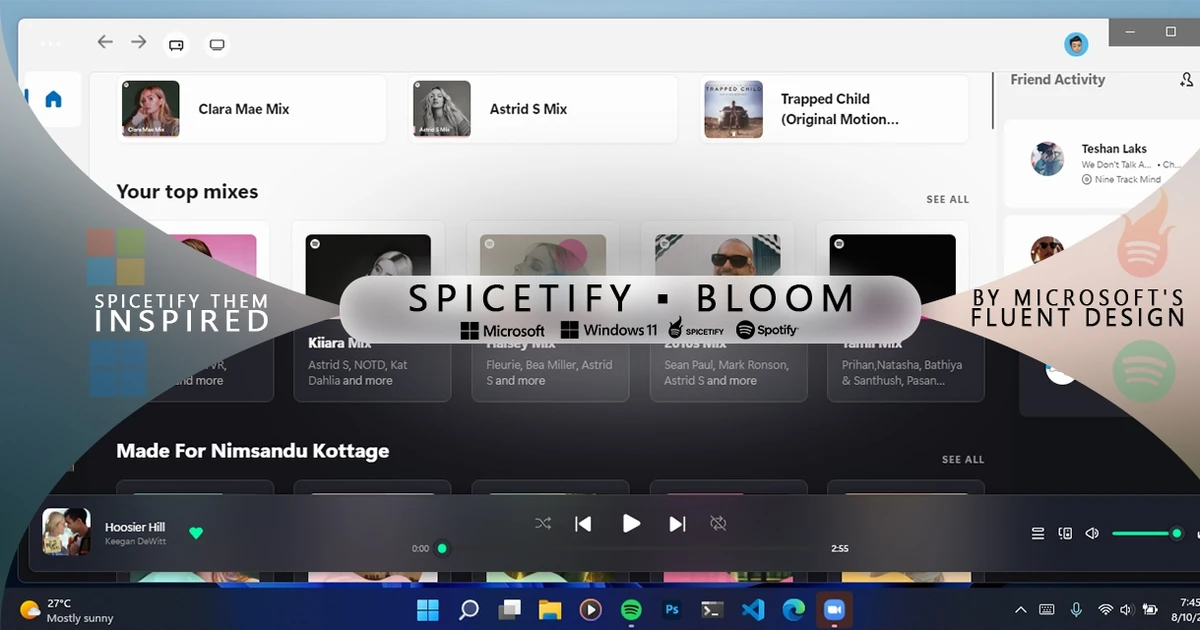Open the add-friend icon in Friend Activity

click(x=1186, y=79)
